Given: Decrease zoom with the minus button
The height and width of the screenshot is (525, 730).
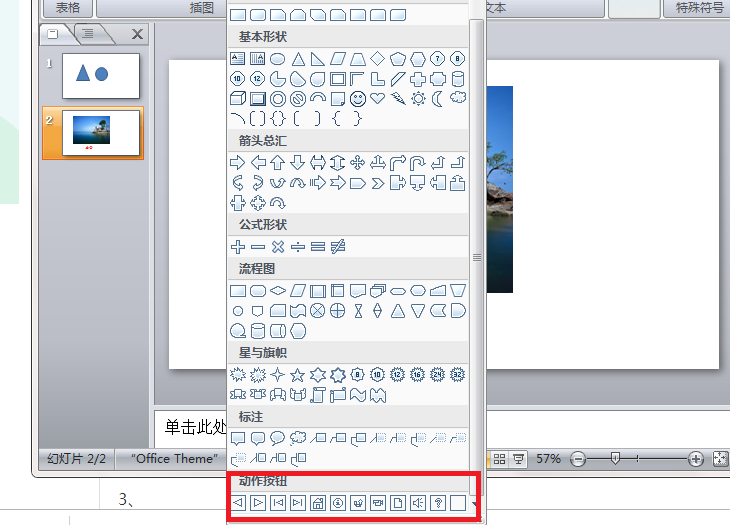Looking at the screenshot, I should coord(578,459).
